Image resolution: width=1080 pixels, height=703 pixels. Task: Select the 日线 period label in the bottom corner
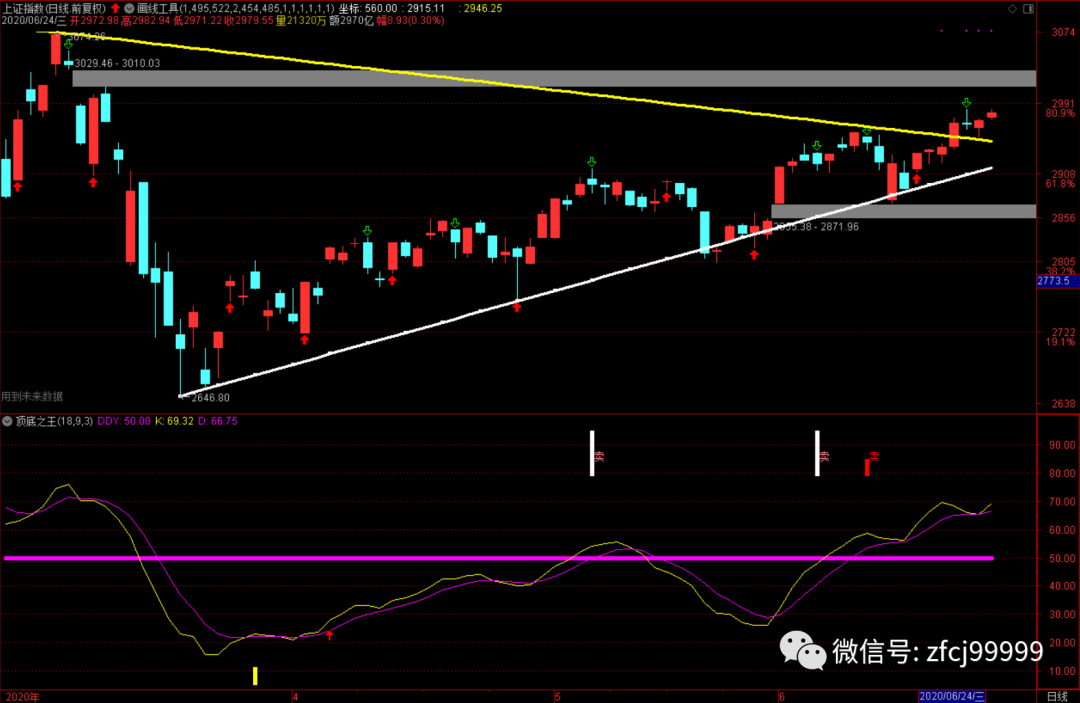(x=1057, y=696)
